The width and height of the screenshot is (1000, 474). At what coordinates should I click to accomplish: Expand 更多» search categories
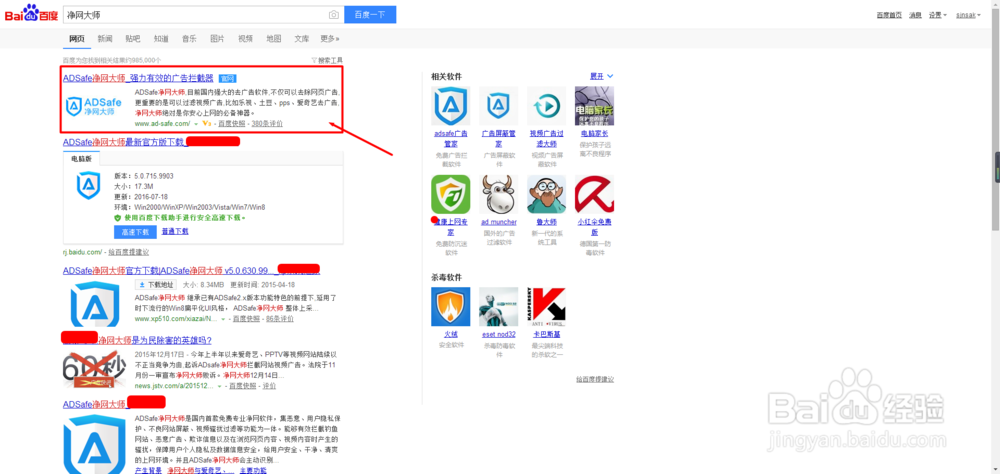click(330, 39)
